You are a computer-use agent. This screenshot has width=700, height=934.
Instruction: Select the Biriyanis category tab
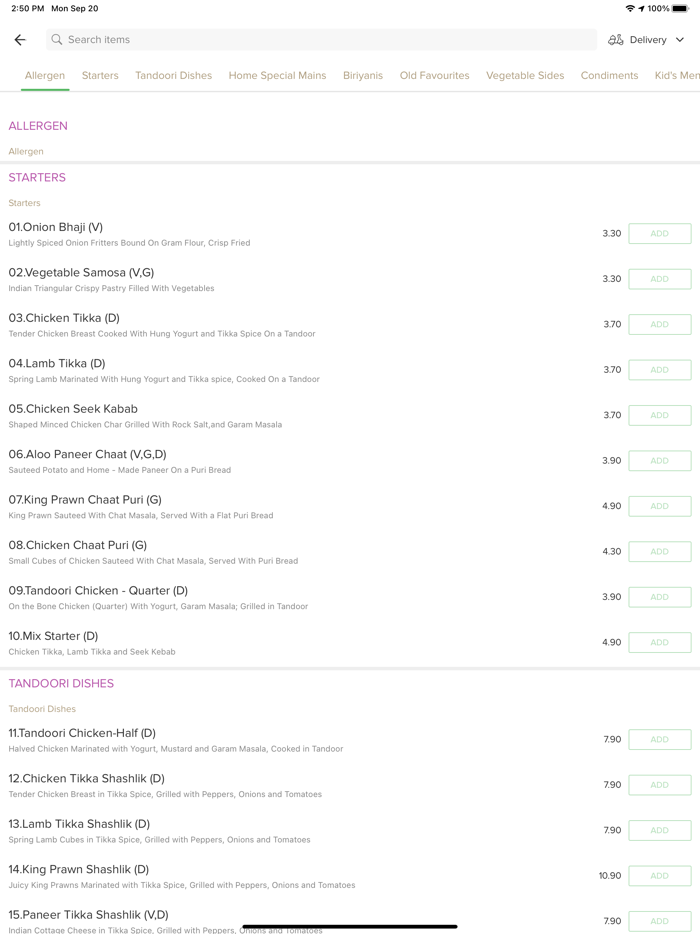click(363, 75)
